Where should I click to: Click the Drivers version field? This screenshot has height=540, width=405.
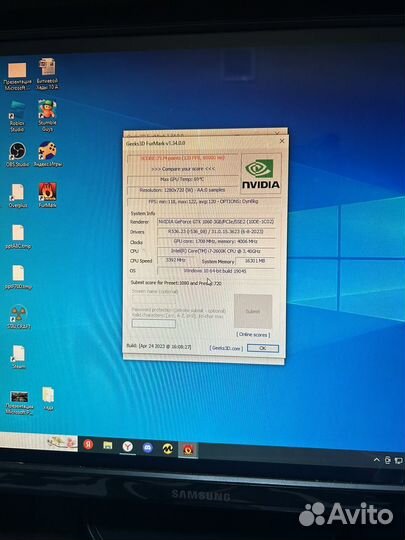[216, 232]
